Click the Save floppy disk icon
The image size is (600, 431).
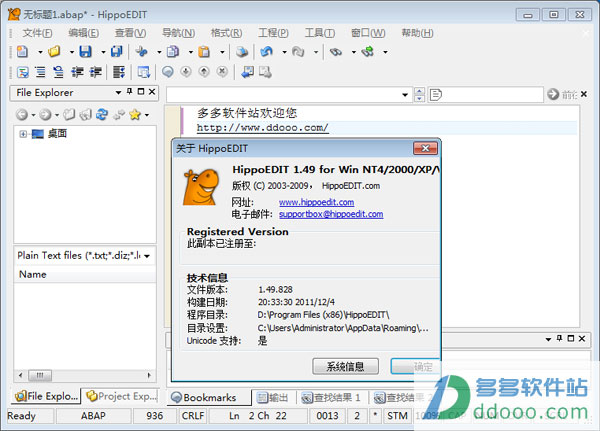click(x=86, y=52)
